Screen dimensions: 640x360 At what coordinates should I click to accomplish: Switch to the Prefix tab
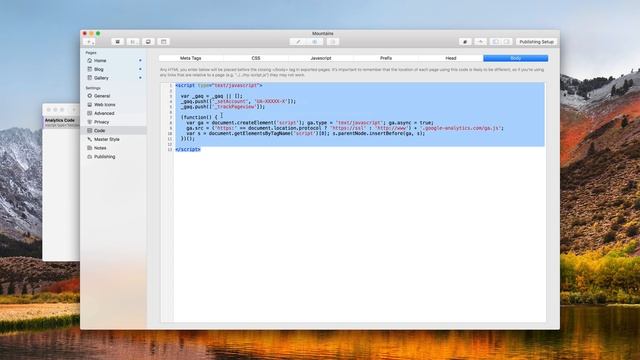386,58
